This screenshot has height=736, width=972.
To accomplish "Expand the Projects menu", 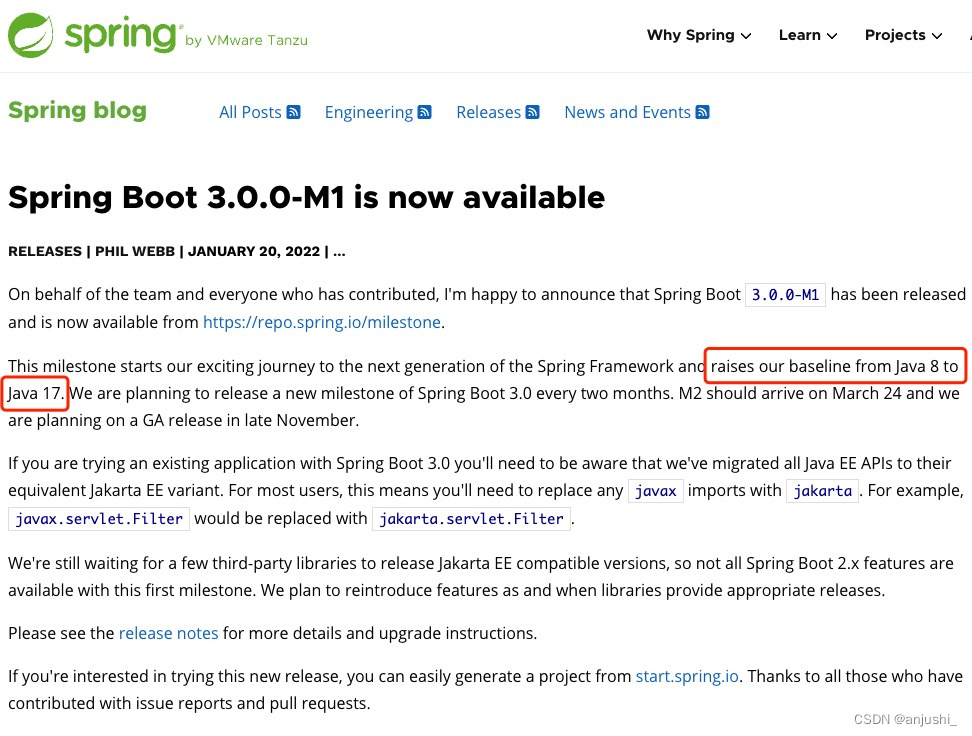I will click(x=903, y=35).
